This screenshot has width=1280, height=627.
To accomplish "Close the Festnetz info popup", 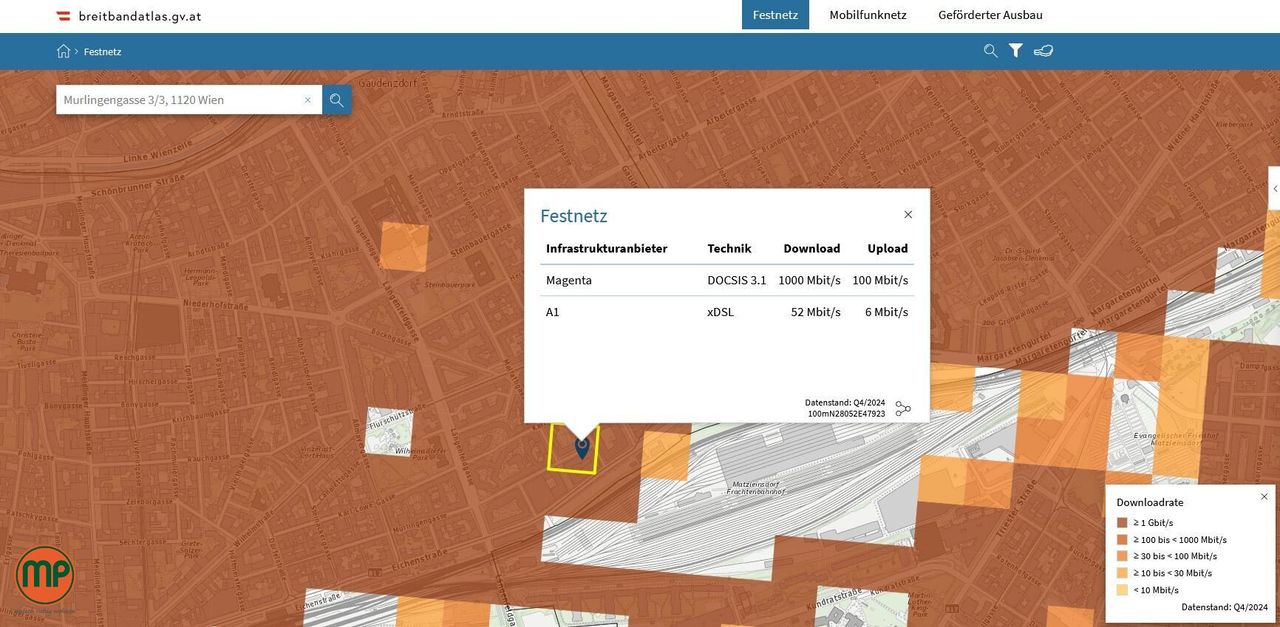I will pos(908,215).
